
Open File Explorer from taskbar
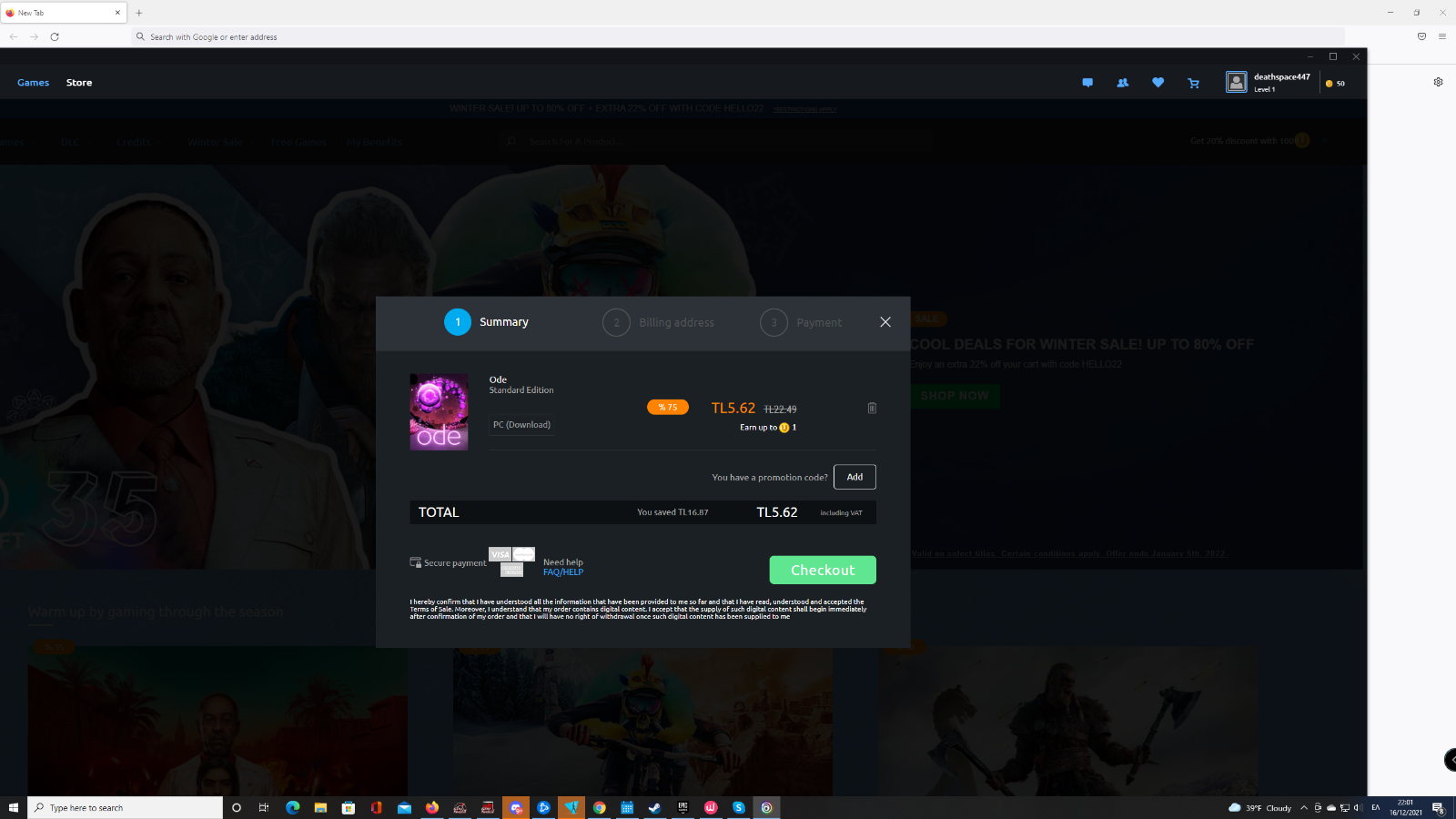pos(320,807)
